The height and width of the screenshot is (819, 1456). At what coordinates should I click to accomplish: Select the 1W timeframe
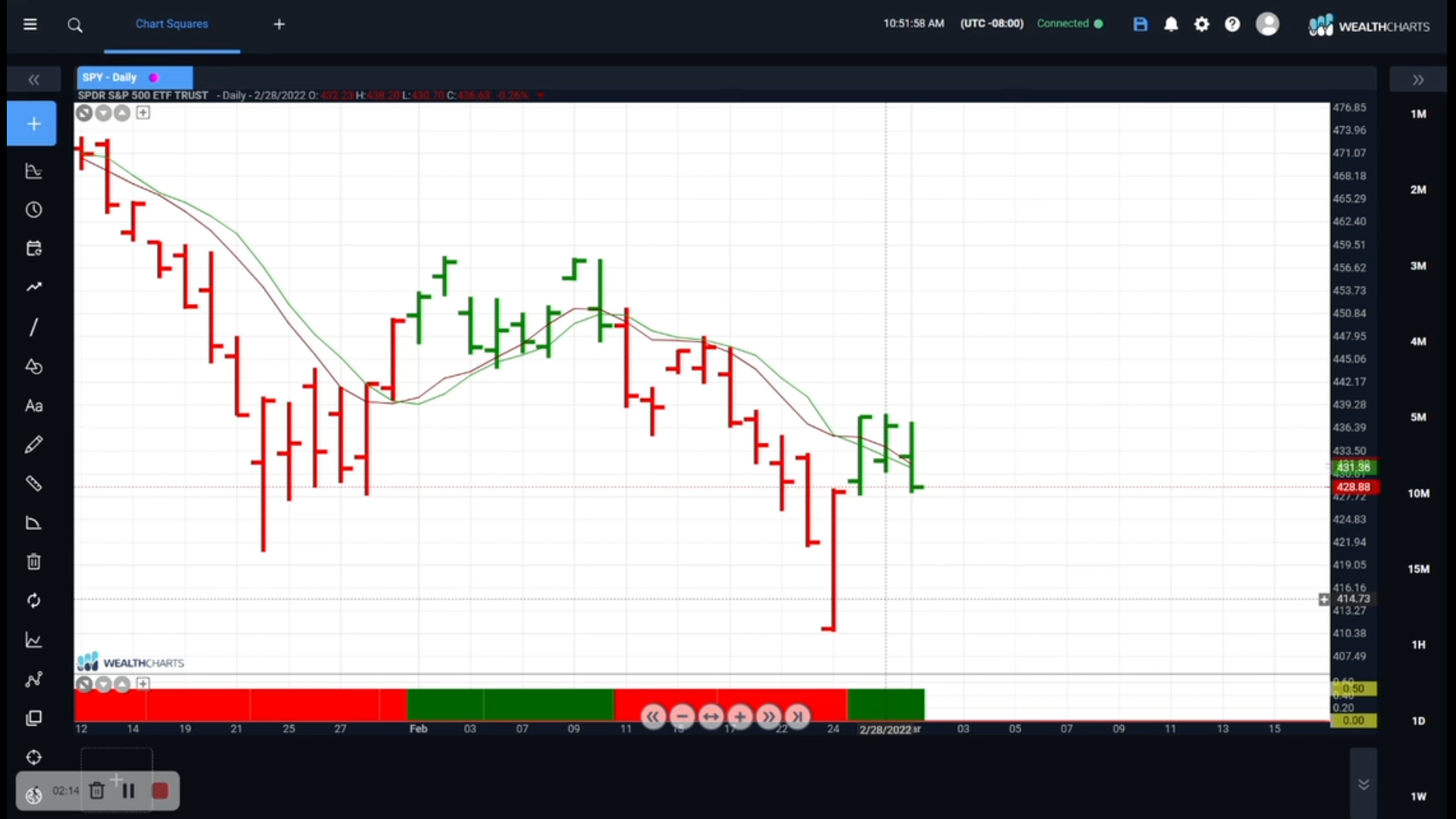coord(1418,796)
